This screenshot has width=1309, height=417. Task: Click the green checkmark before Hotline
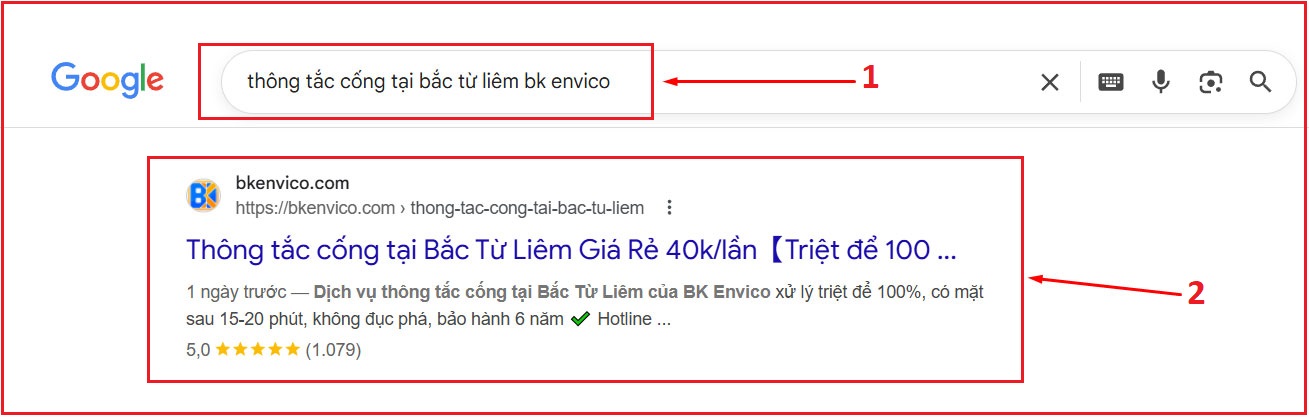click(581, 321)
